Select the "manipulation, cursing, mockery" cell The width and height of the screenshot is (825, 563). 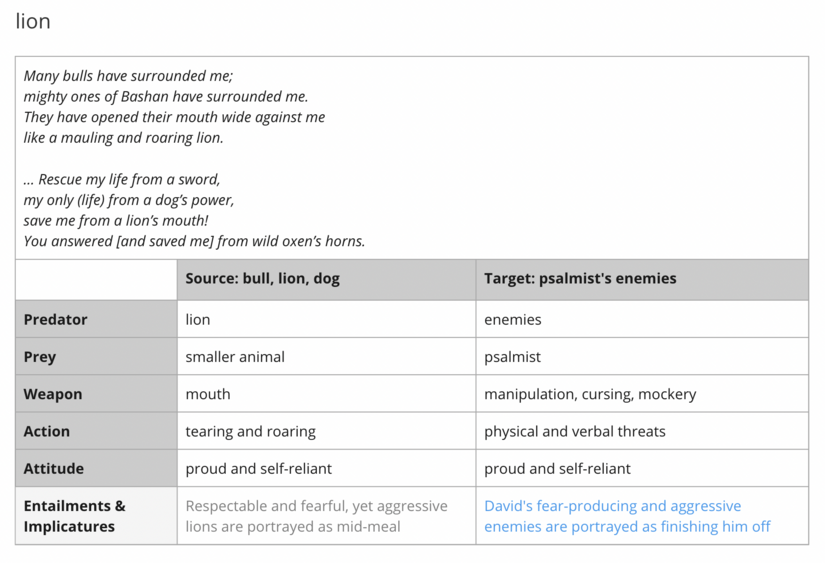click(590, 394)
